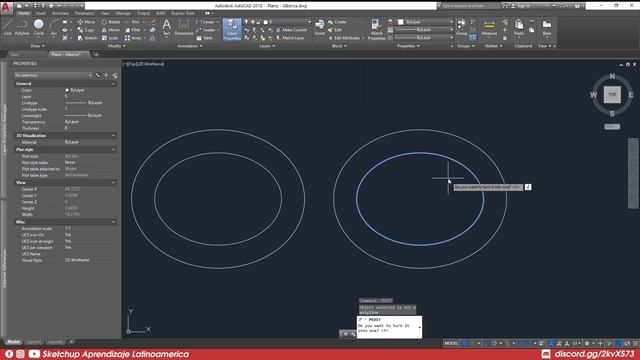Open the No selection dropdown in Properties

(53, 76)
